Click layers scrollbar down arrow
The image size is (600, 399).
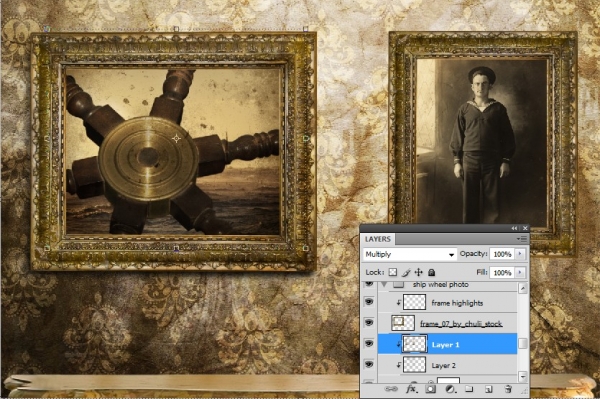point(523,376)
